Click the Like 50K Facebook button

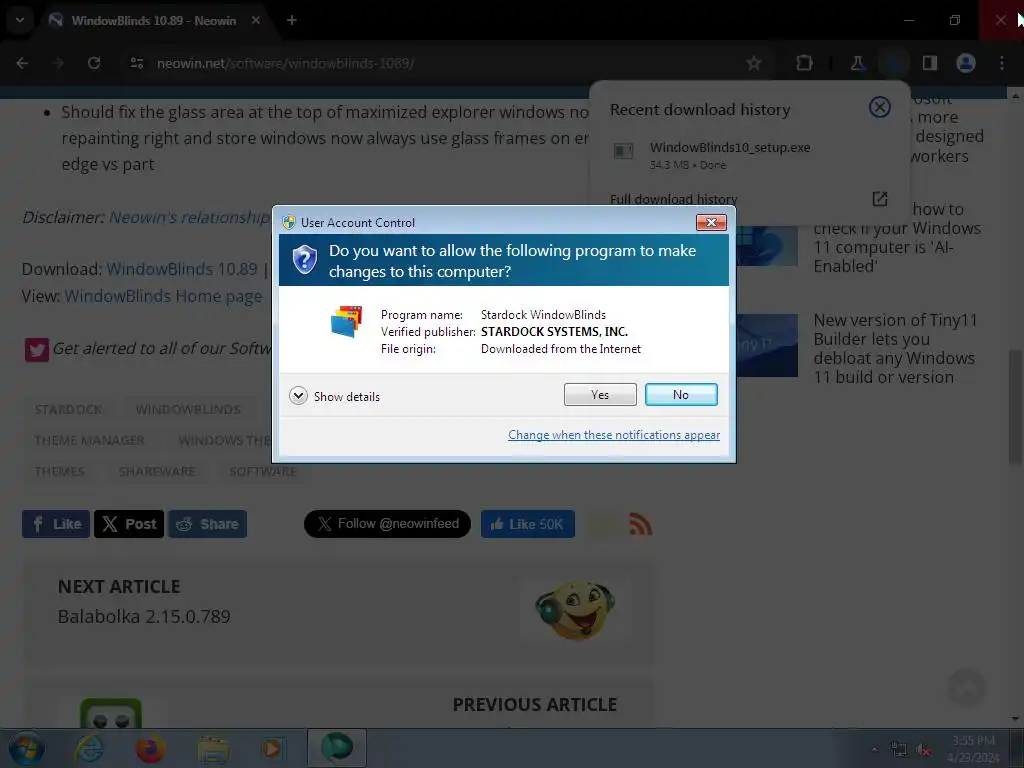pos(528,524)
